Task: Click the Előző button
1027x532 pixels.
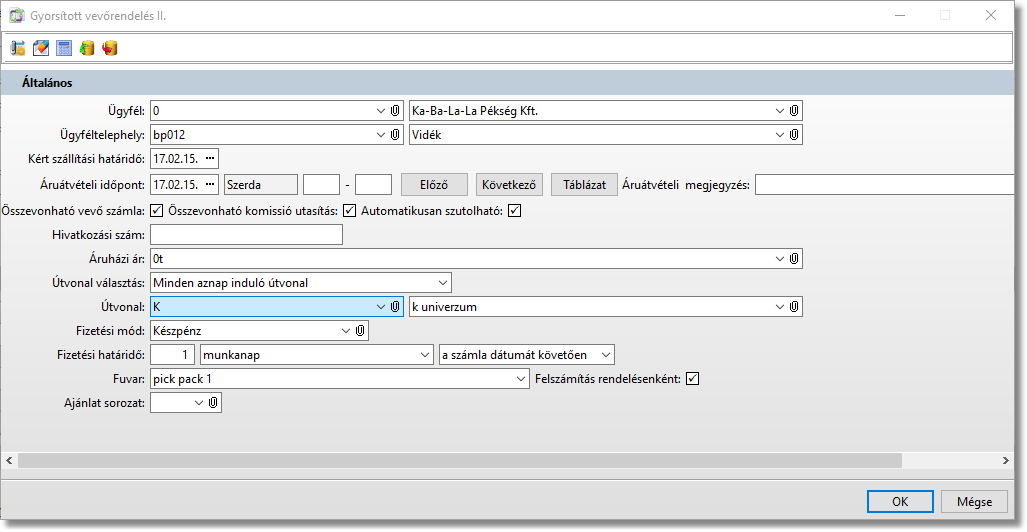Action: coord(434,185)
